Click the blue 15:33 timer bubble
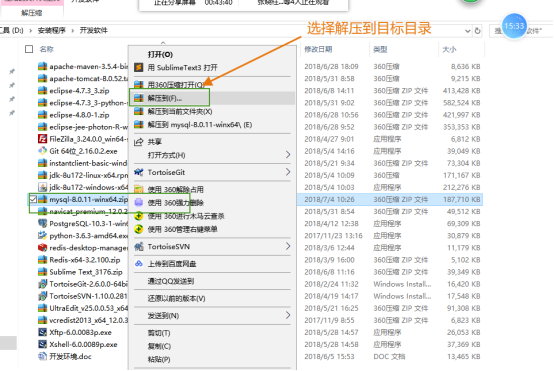The width and height of the screenshot is (554, 371). (x=514, y=26)
